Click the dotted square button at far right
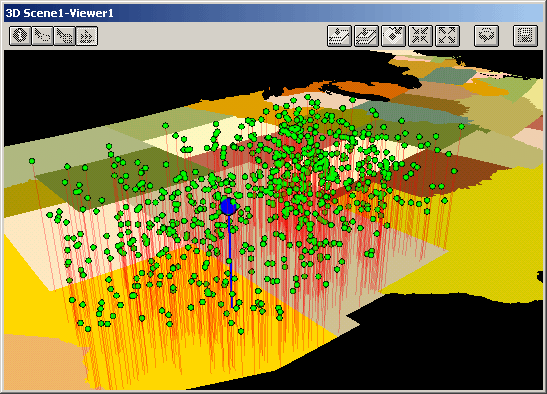Image resolution: width=547 pixels, height=394 pixels. pyautogui.click(x=525, y=36)
